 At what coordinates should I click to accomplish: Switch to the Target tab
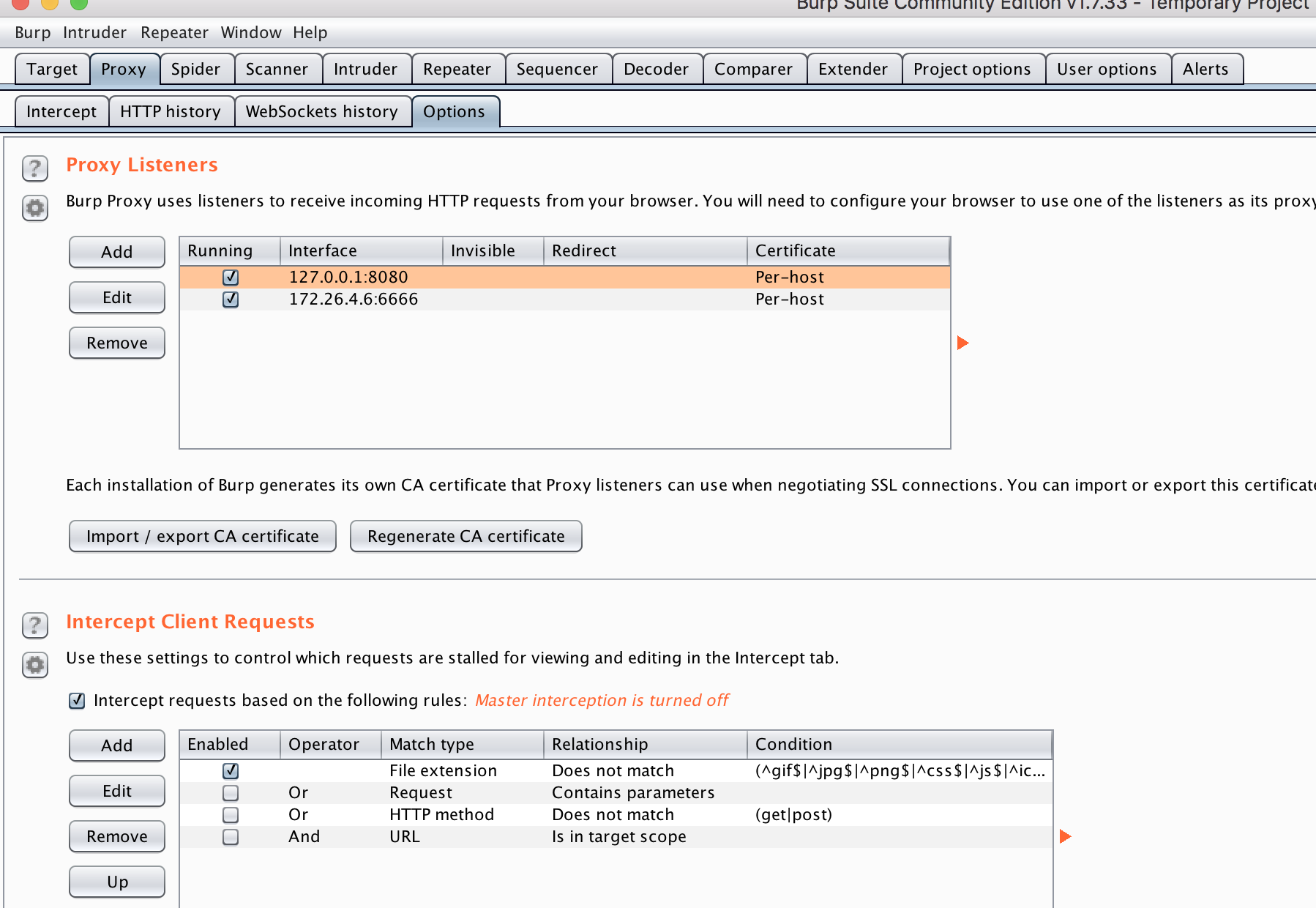pos(52,69)
